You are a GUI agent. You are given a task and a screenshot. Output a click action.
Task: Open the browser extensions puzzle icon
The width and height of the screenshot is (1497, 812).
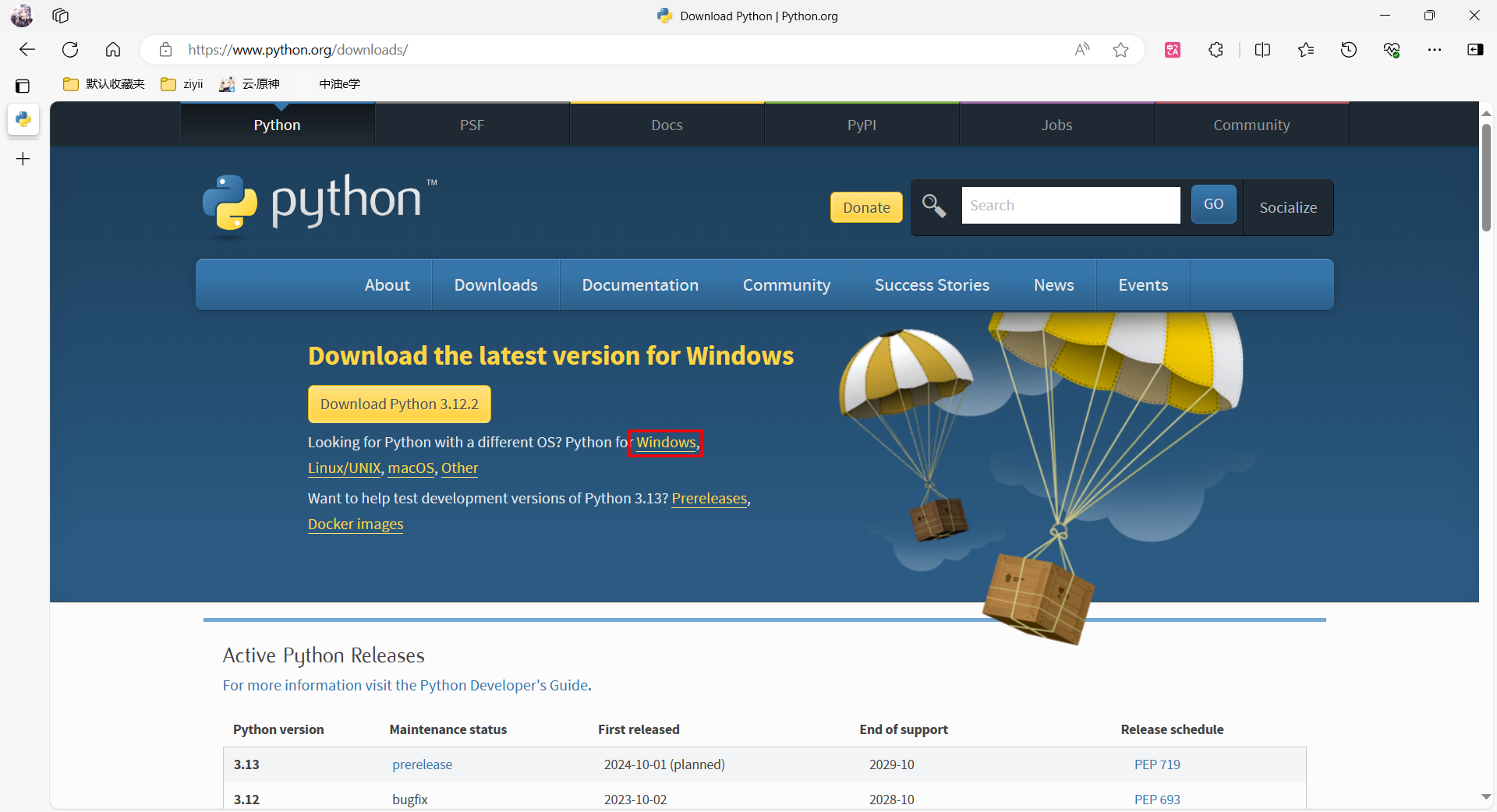coord(1216,50)
